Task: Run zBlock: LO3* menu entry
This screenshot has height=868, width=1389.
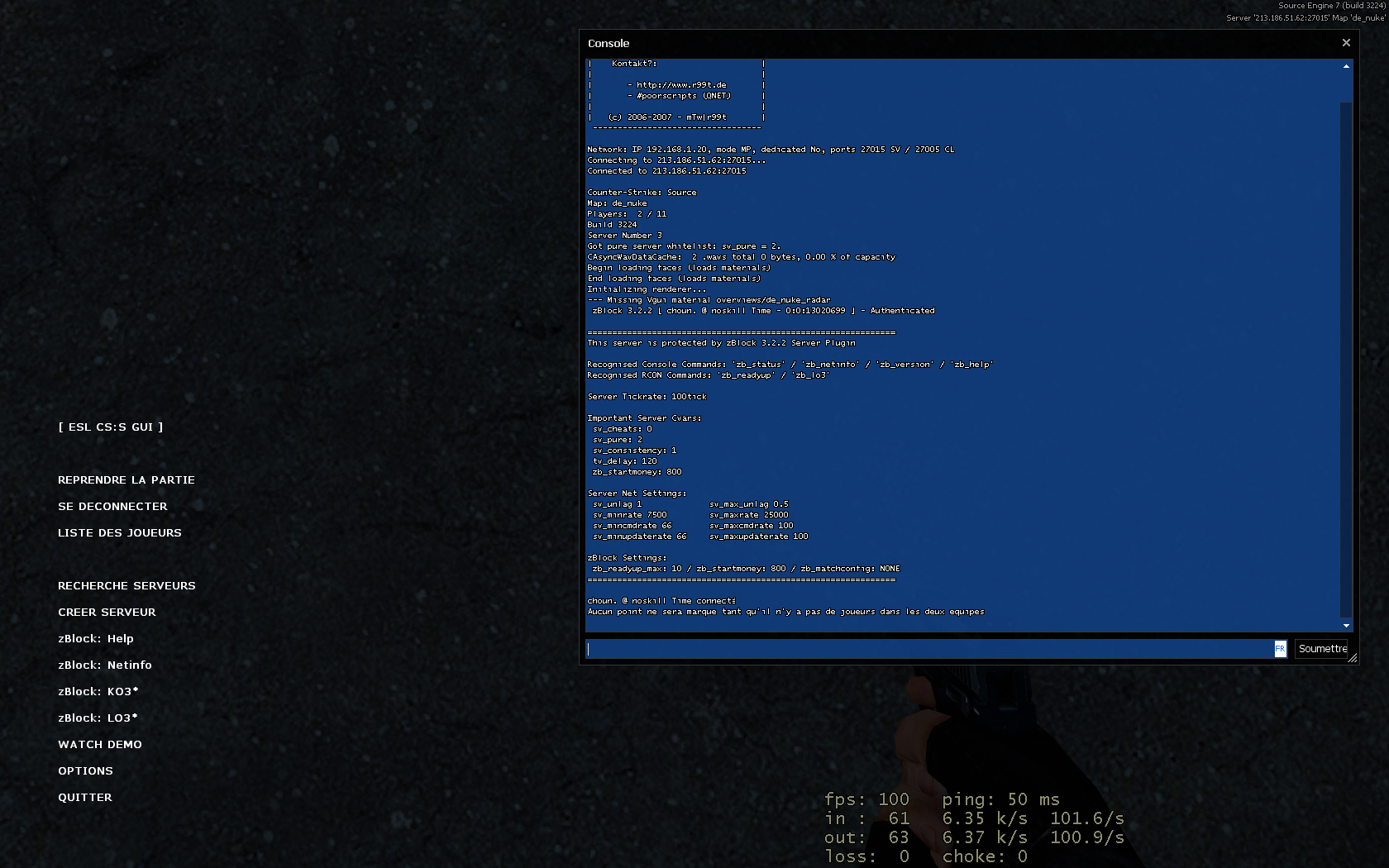Action: (x=98, y=718)
